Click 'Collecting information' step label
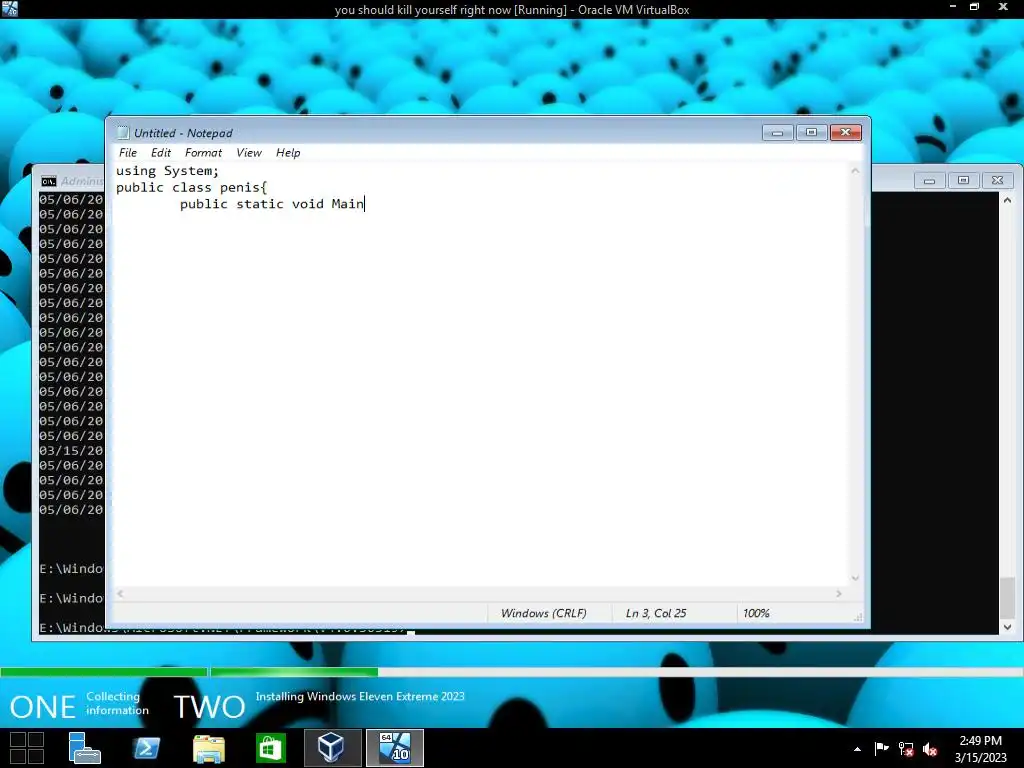1024x768 pixels. (117, 703)
